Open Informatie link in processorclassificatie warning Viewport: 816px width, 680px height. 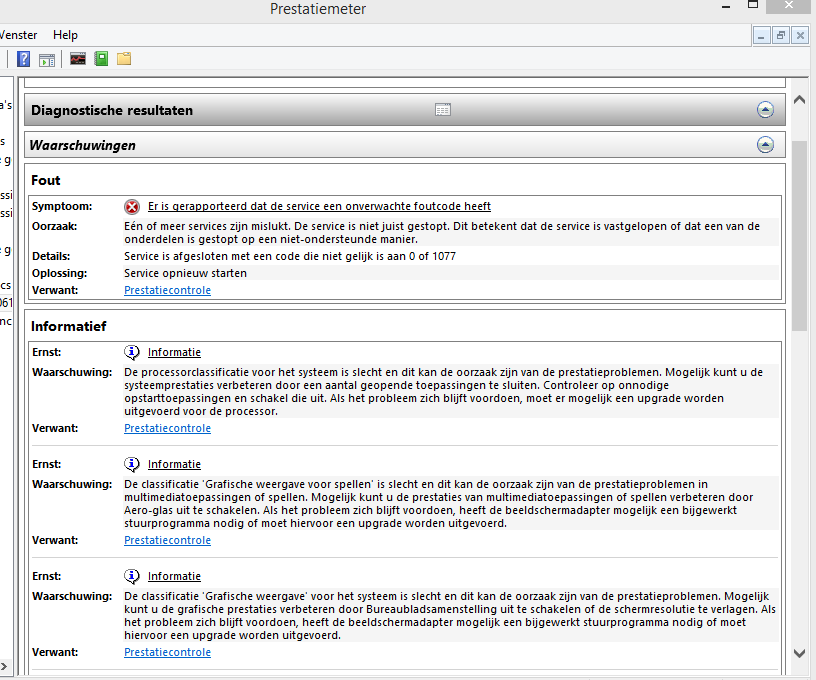pyautogui.click(x=174, y=352)
